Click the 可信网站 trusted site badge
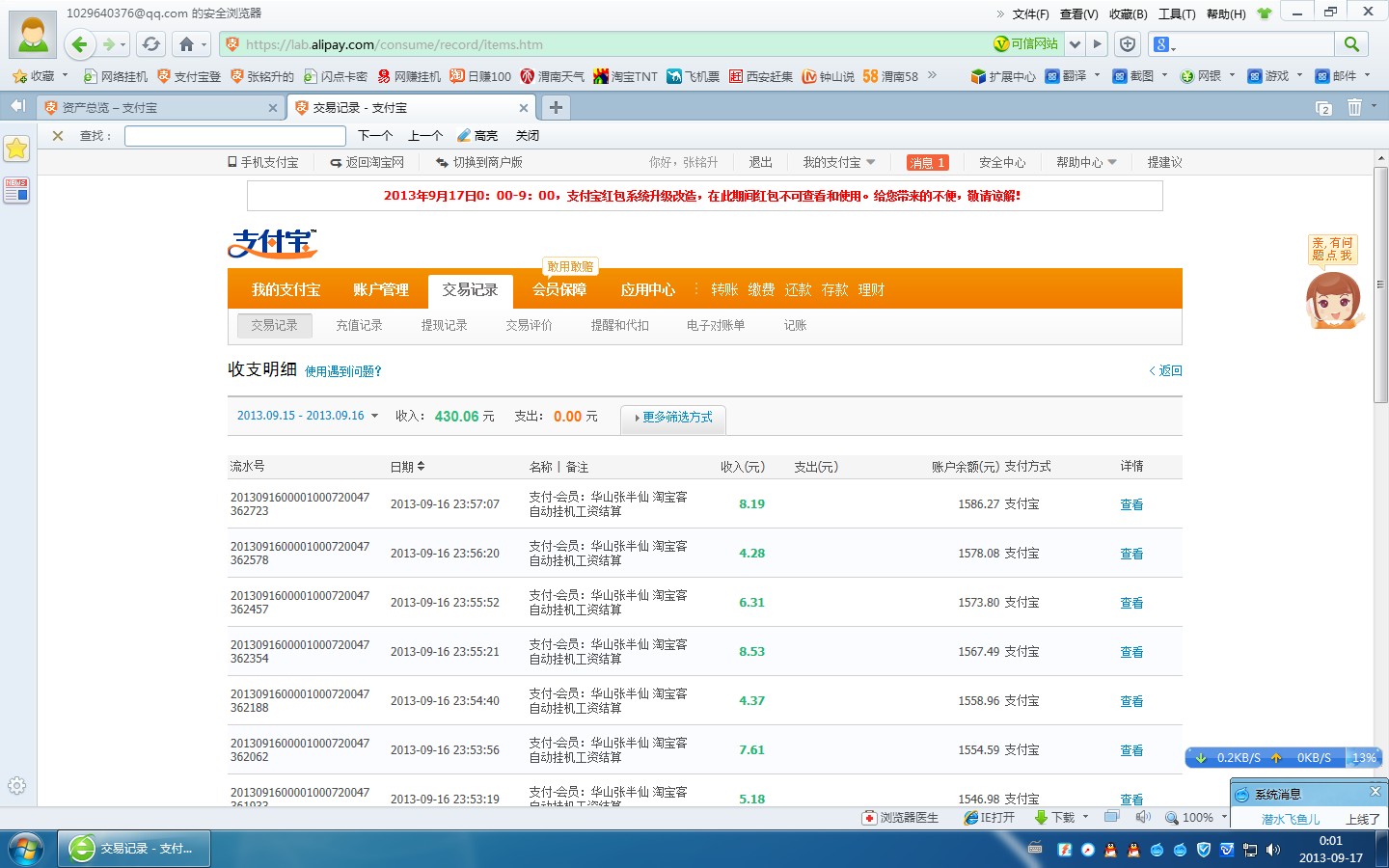Image resolution: width=1389 pixels, height=868 pixels. 1026,44
